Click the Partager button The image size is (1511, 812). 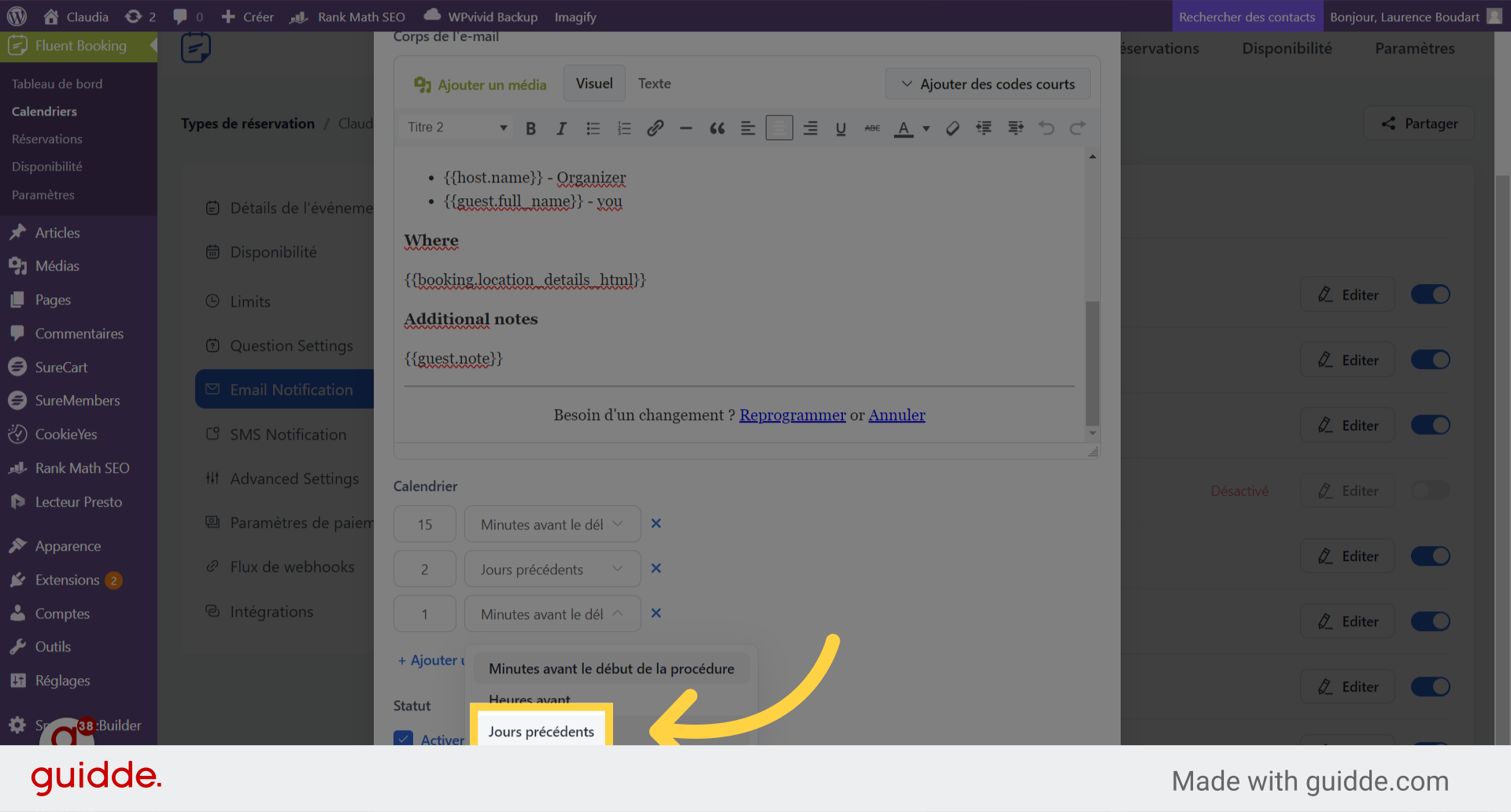pos(1419,124)
